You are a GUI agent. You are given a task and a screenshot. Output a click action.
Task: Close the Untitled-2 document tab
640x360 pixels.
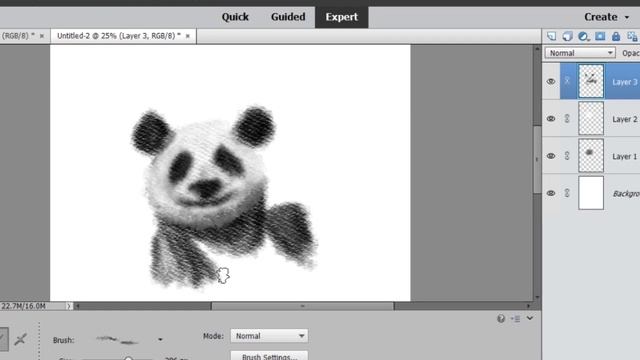click(188, 36)
